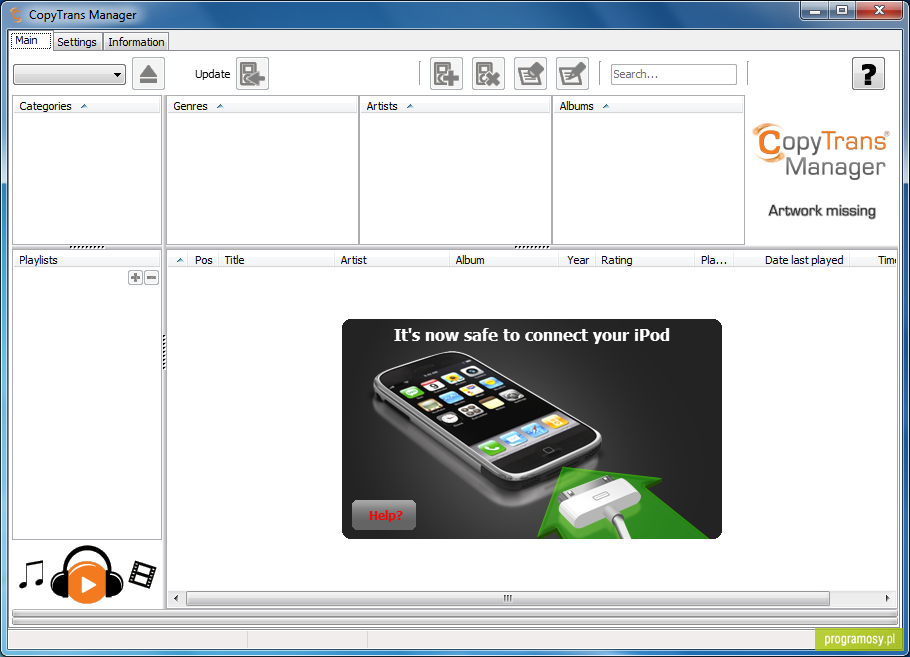Close the CopyTrans Manager window

(x=879, y=10)
